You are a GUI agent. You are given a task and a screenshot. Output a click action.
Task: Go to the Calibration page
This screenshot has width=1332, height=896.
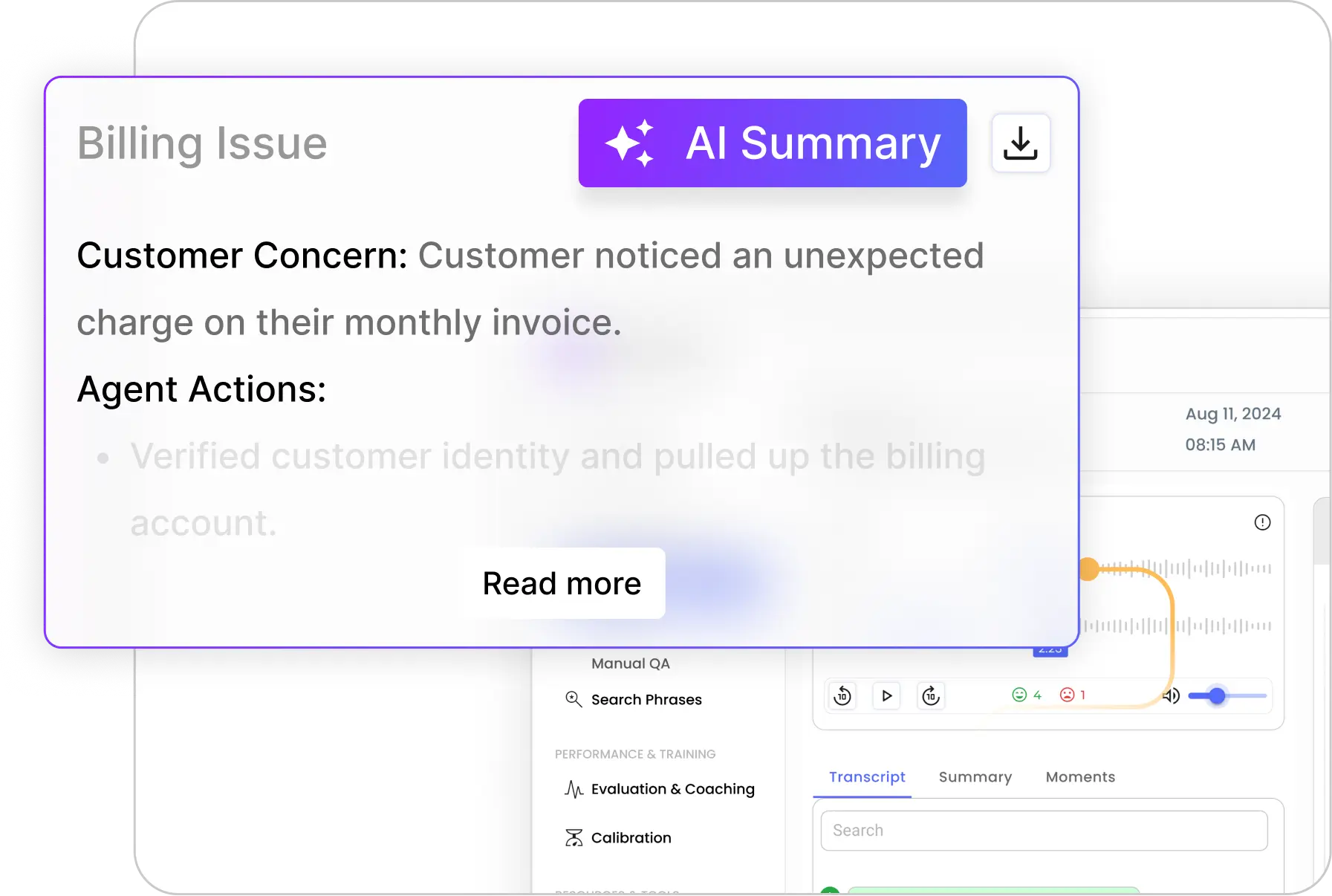[x=631, y=838]
